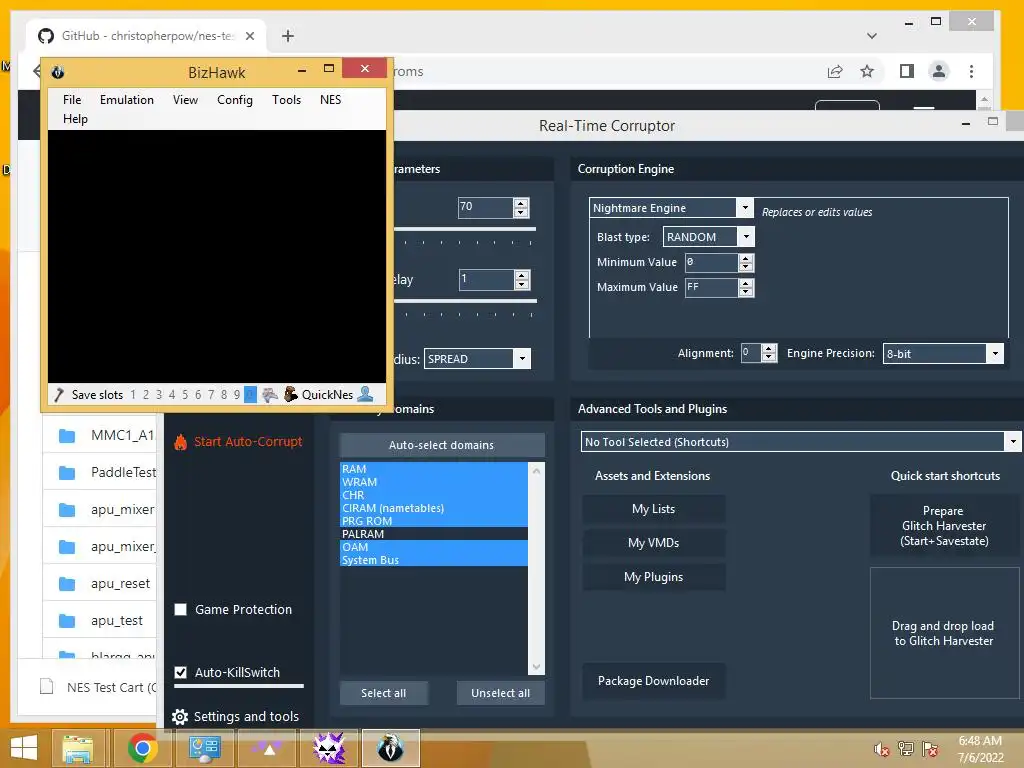Disable the Auto-KillSwitch checkbox
The width and height of the screenshot is (1024, 768).
coord(181,672)
